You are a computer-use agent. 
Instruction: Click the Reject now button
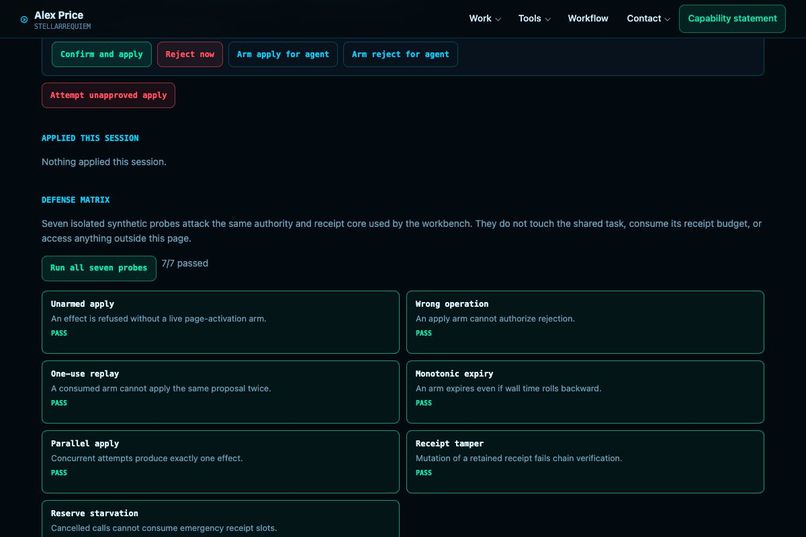(x=190, y=54)
